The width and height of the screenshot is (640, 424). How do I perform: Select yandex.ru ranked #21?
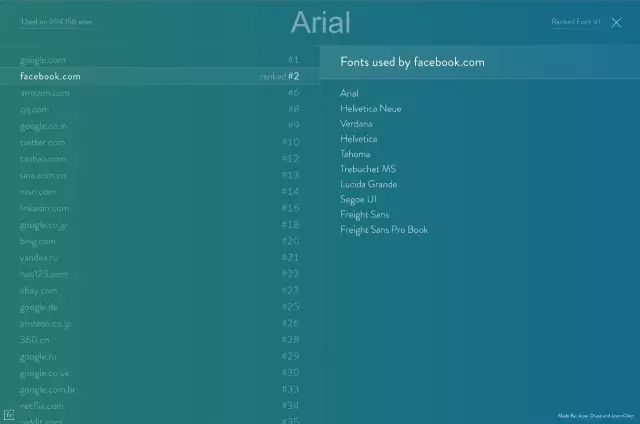tap(160, 258)
